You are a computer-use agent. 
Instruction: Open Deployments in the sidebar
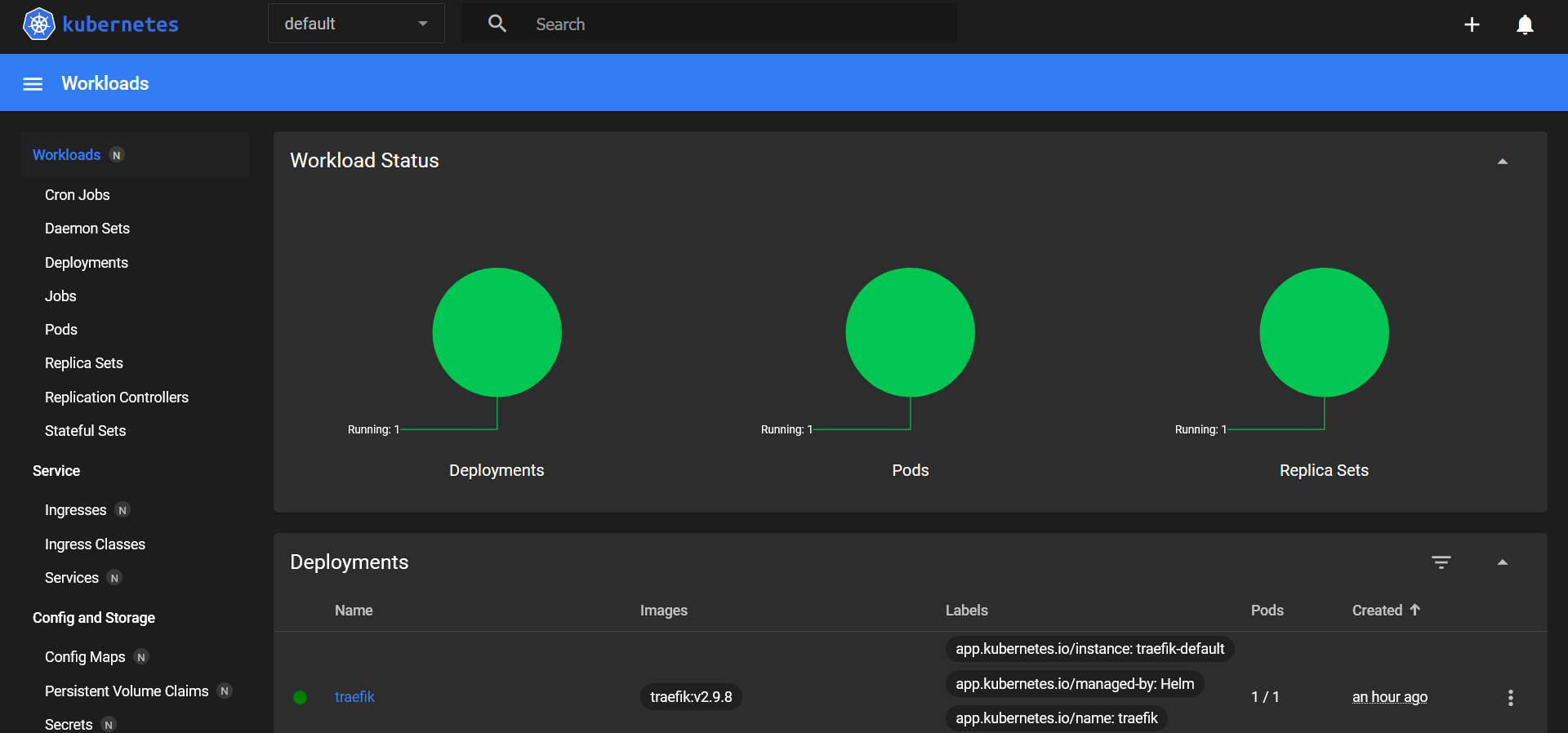click(x=87, y=263)
